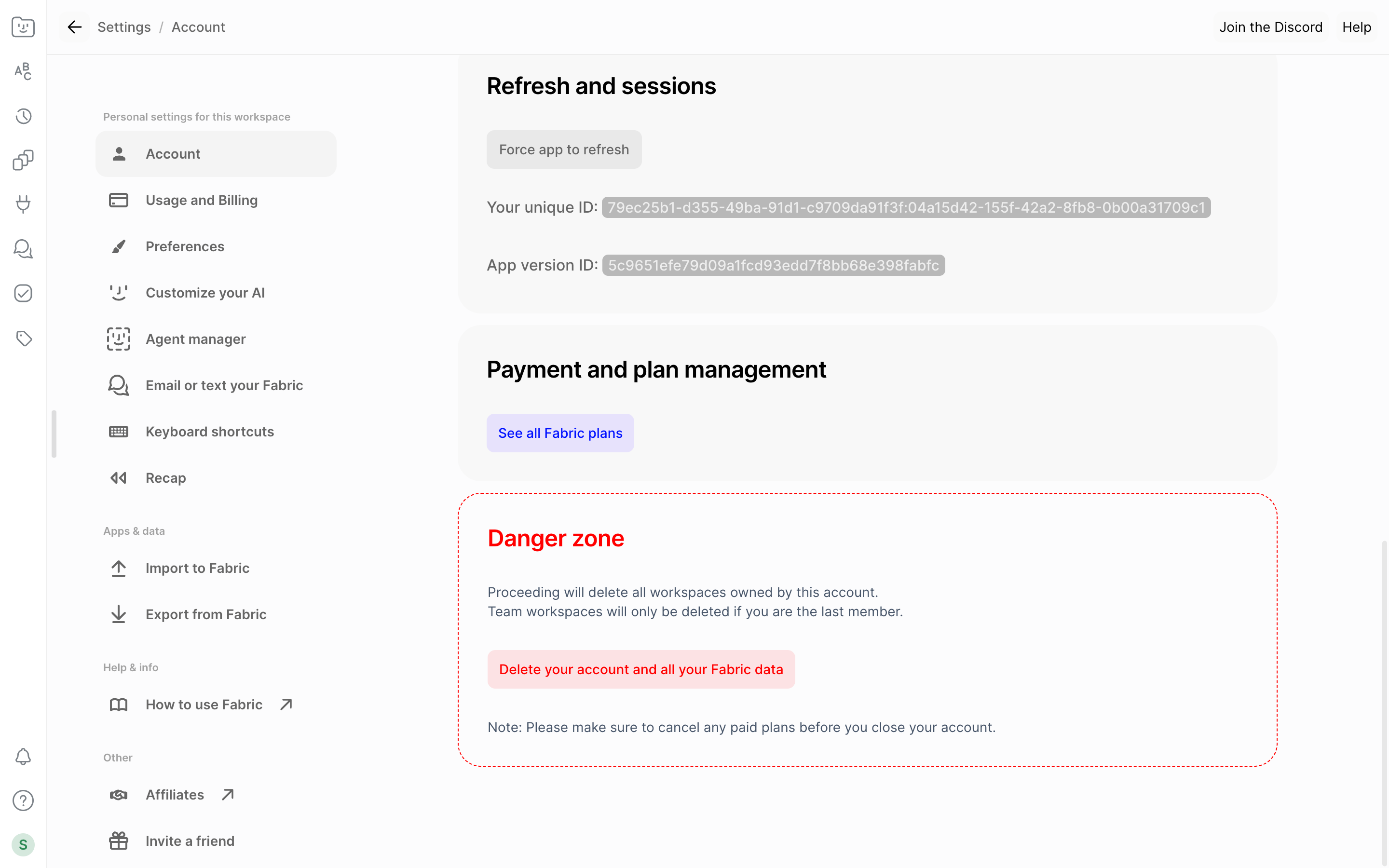Click Join the Discord button

1271,27
